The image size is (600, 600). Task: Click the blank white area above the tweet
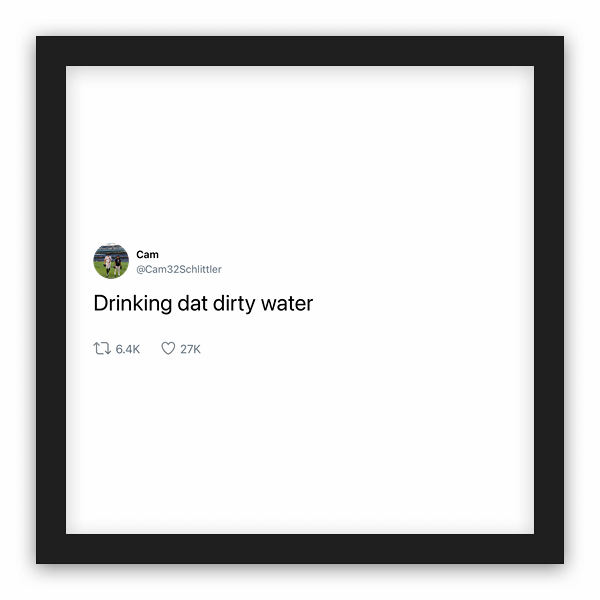(300, 153)
